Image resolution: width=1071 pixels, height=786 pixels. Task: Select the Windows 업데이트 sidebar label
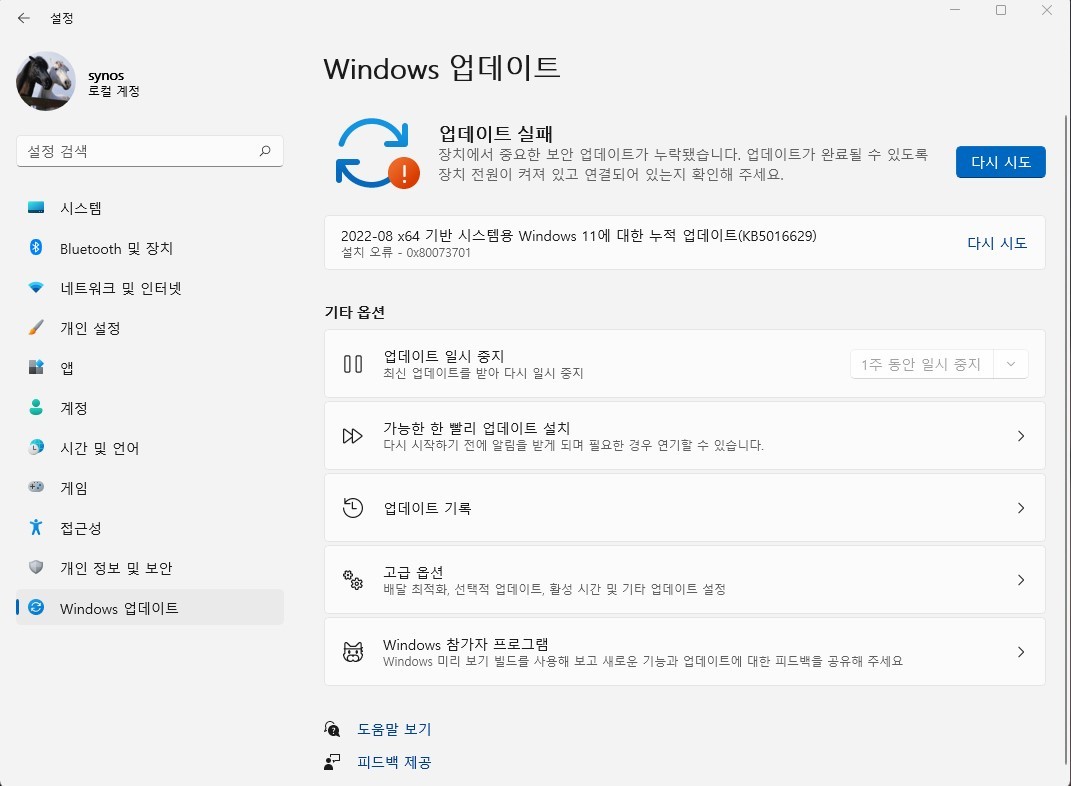[119, 608]
